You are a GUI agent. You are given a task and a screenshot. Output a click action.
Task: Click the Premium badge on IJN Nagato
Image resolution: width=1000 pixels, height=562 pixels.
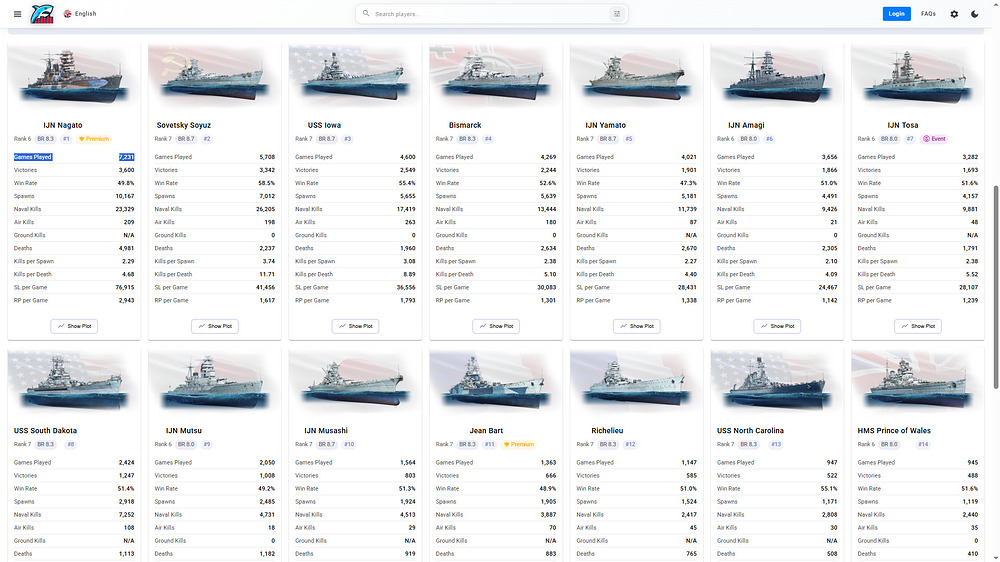click(x=94, y=138)
